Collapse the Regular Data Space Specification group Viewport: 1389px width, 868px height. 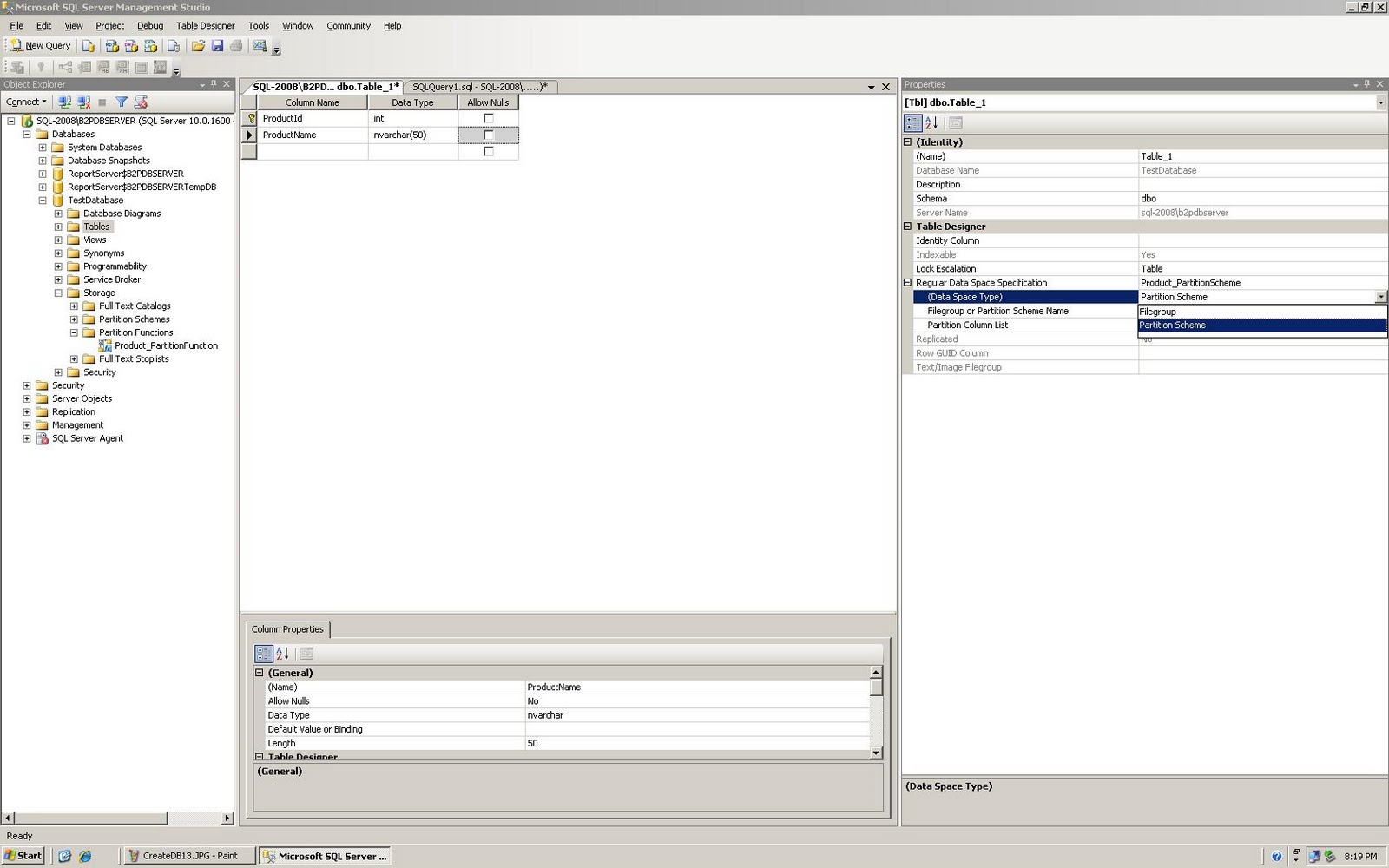908,283
